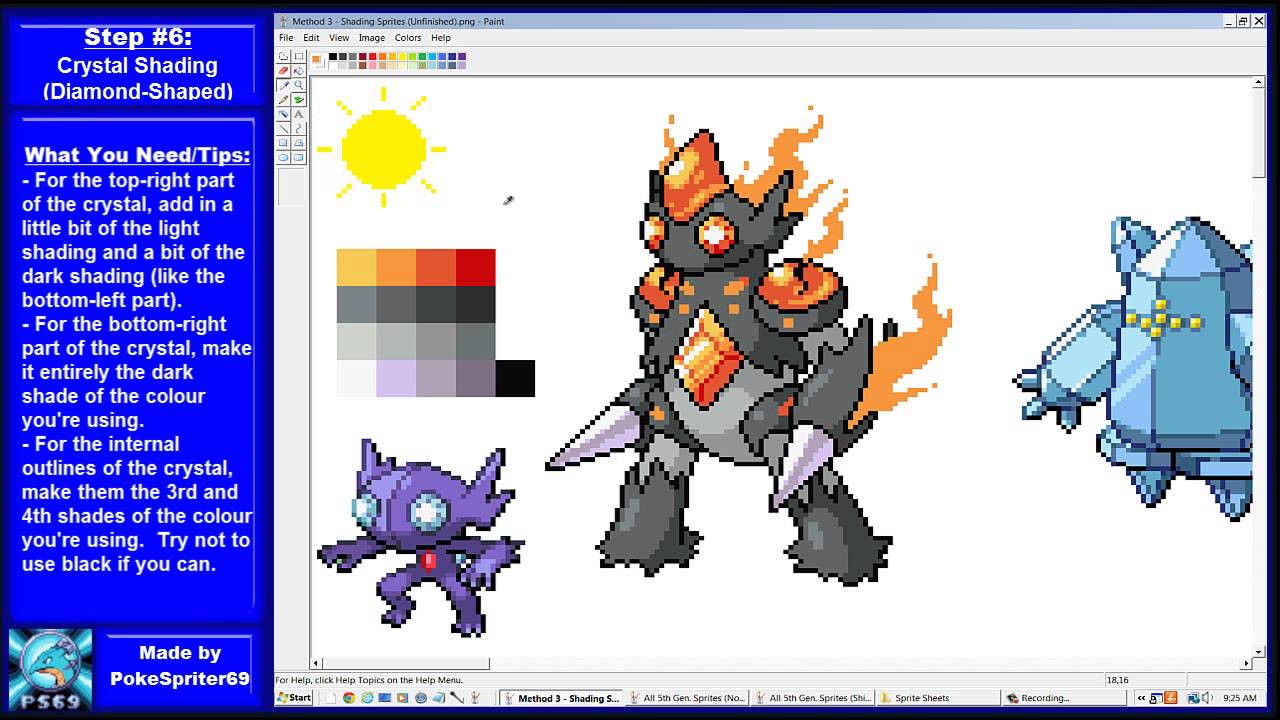
Task: Pick pink in the palette's bottom row
Action: click(372, 65)
